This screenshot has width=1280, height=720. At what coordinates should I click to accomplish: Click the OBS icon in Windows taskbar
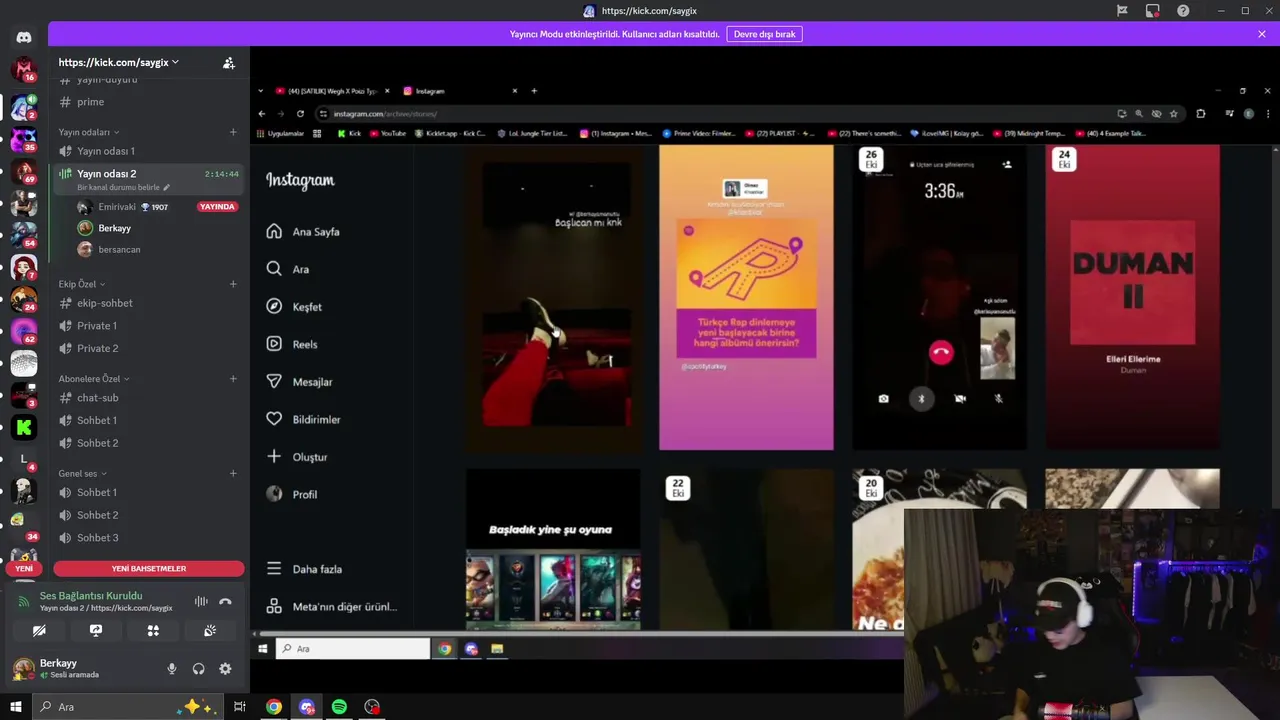[372, 707]
